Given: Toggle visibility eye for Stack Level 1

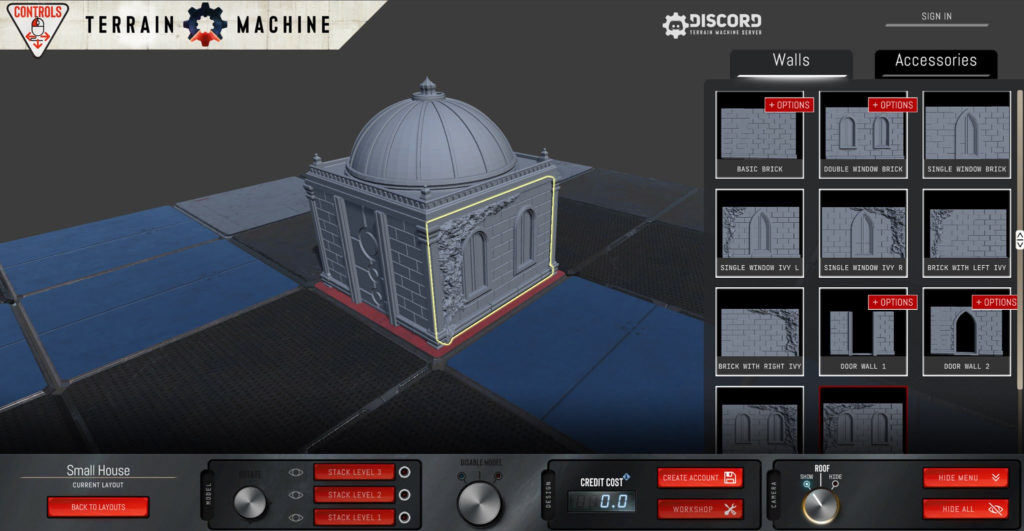Looking at the screenshot, I should [296, 517].
